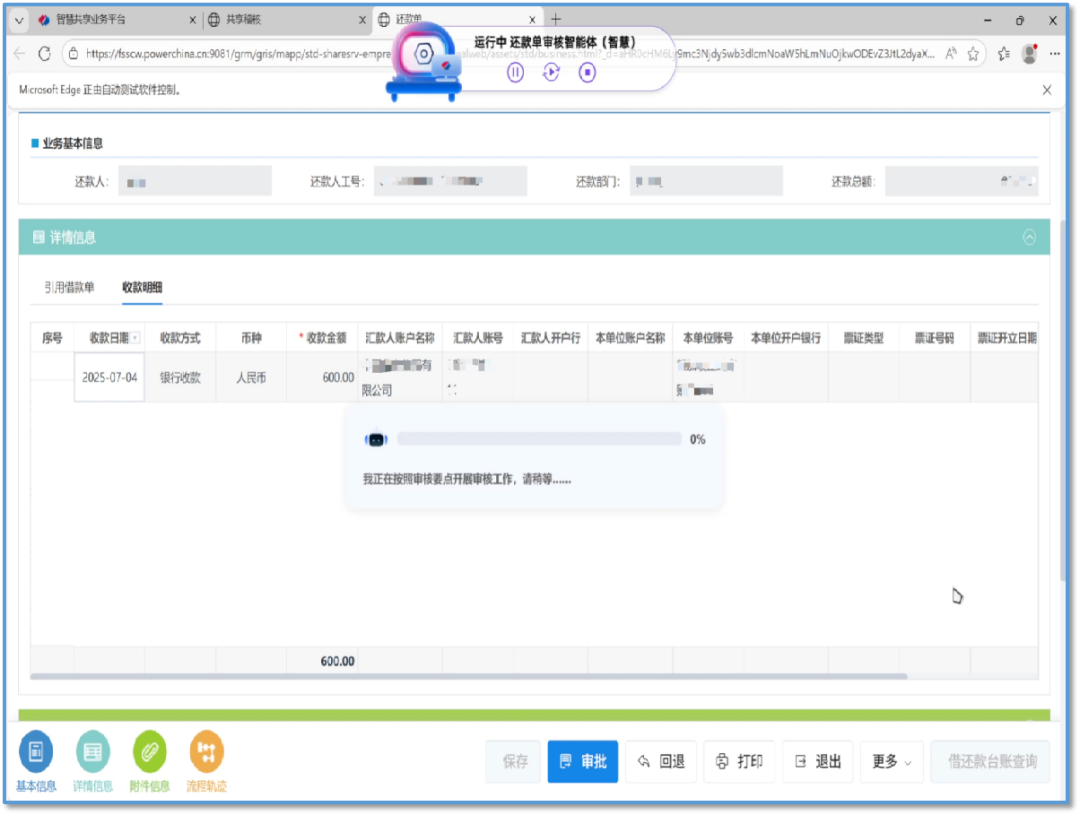
Task: Click the 还款总额 field
Action: coord(962,181)
